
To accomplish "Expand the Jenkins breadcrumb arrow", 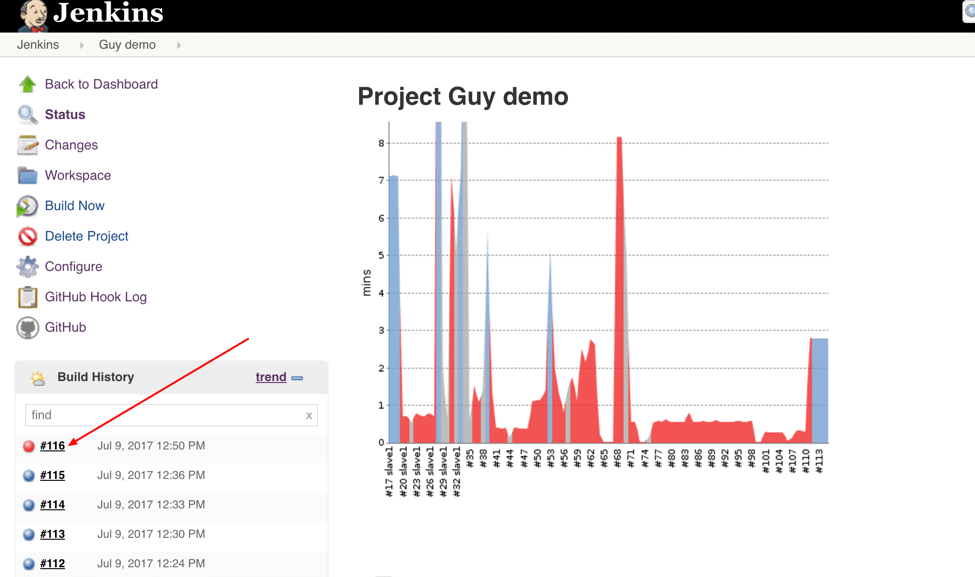I will click(81, 45).
